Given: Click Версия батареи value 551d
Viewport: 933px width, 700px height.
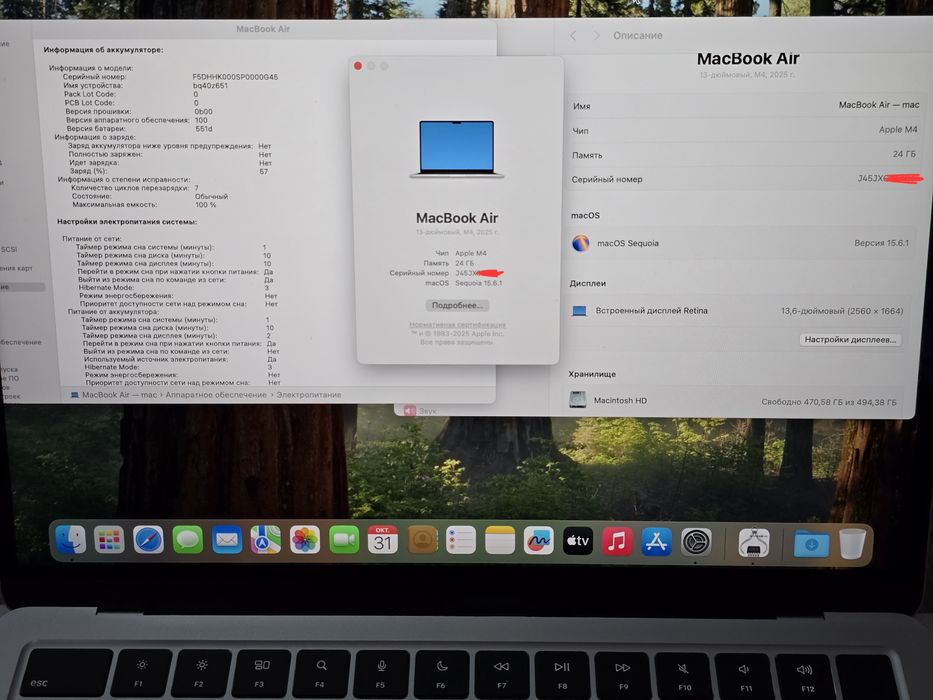Looking at the screenshot, I should click(203, 129).
